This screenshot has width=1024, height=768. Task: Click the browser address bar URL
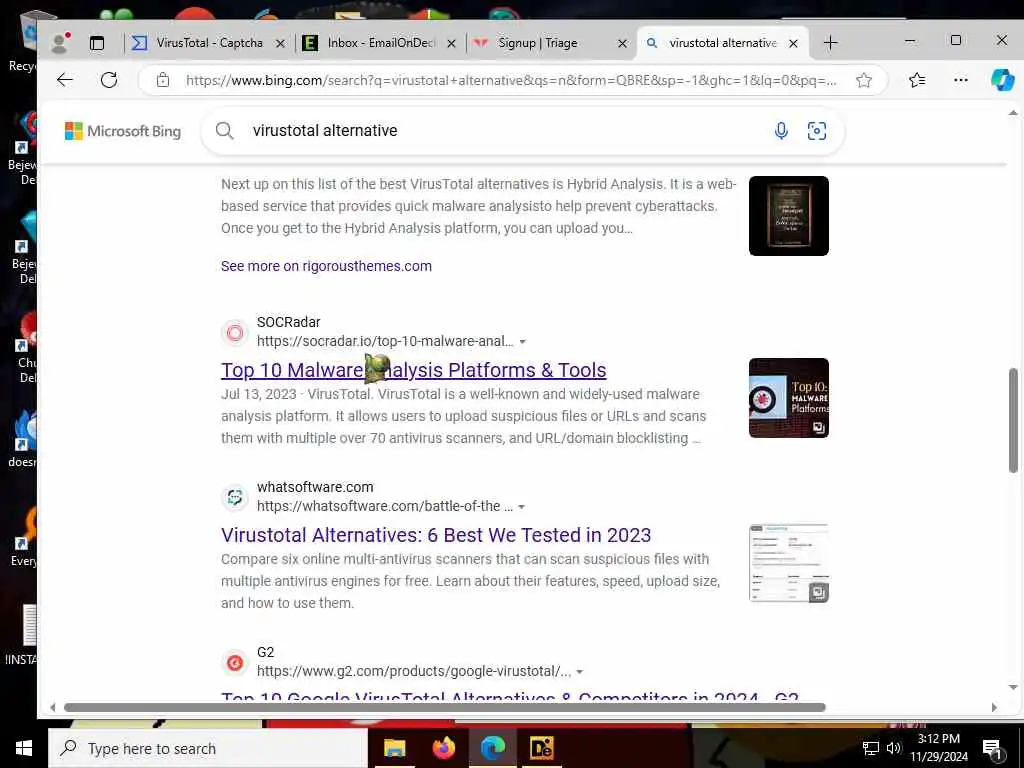tap(511, 80)
